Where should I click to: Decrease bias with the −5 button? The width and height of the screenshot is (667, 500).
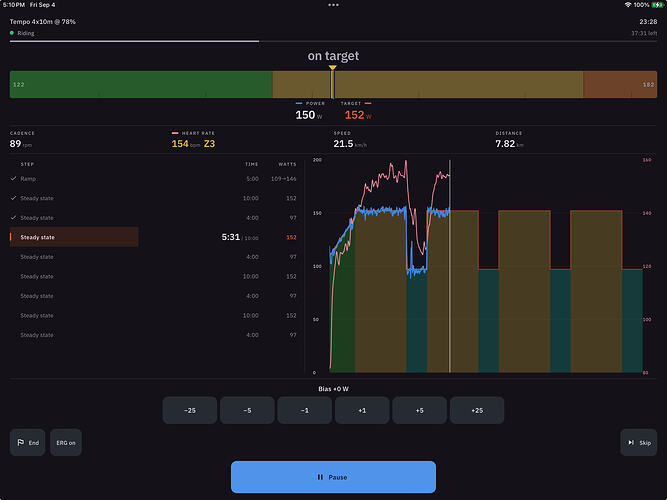coord(247,410)
